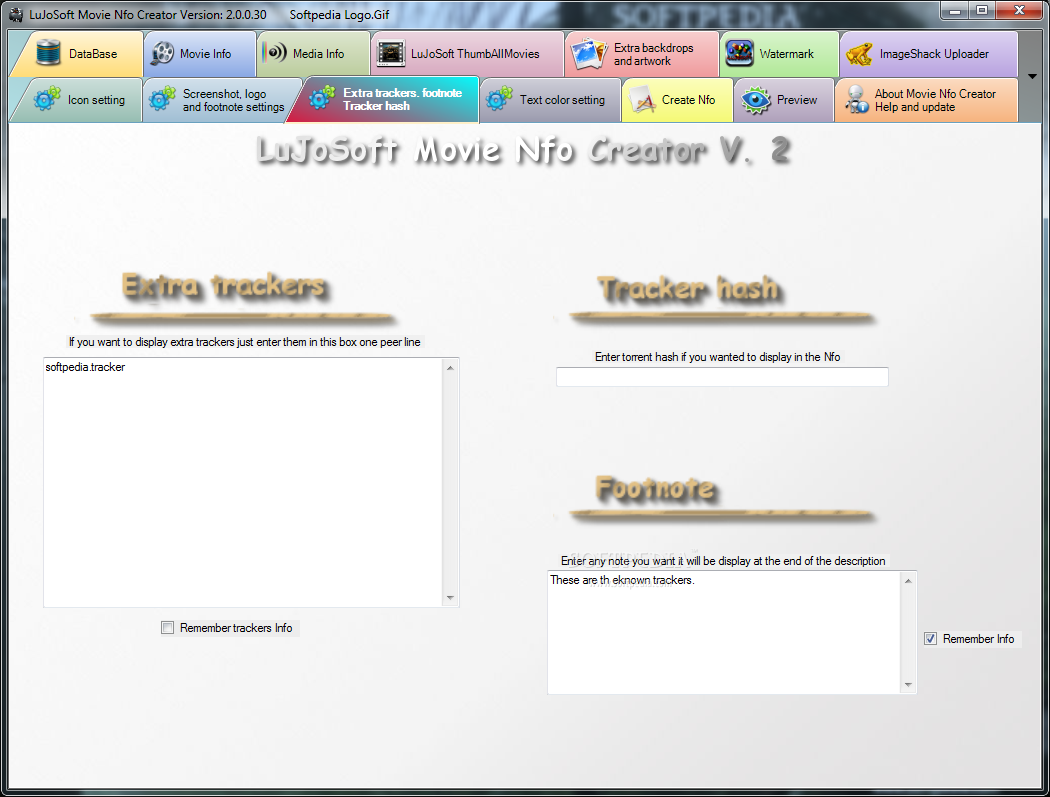
Task: Click the Preview eye icon
Action: 756,100
